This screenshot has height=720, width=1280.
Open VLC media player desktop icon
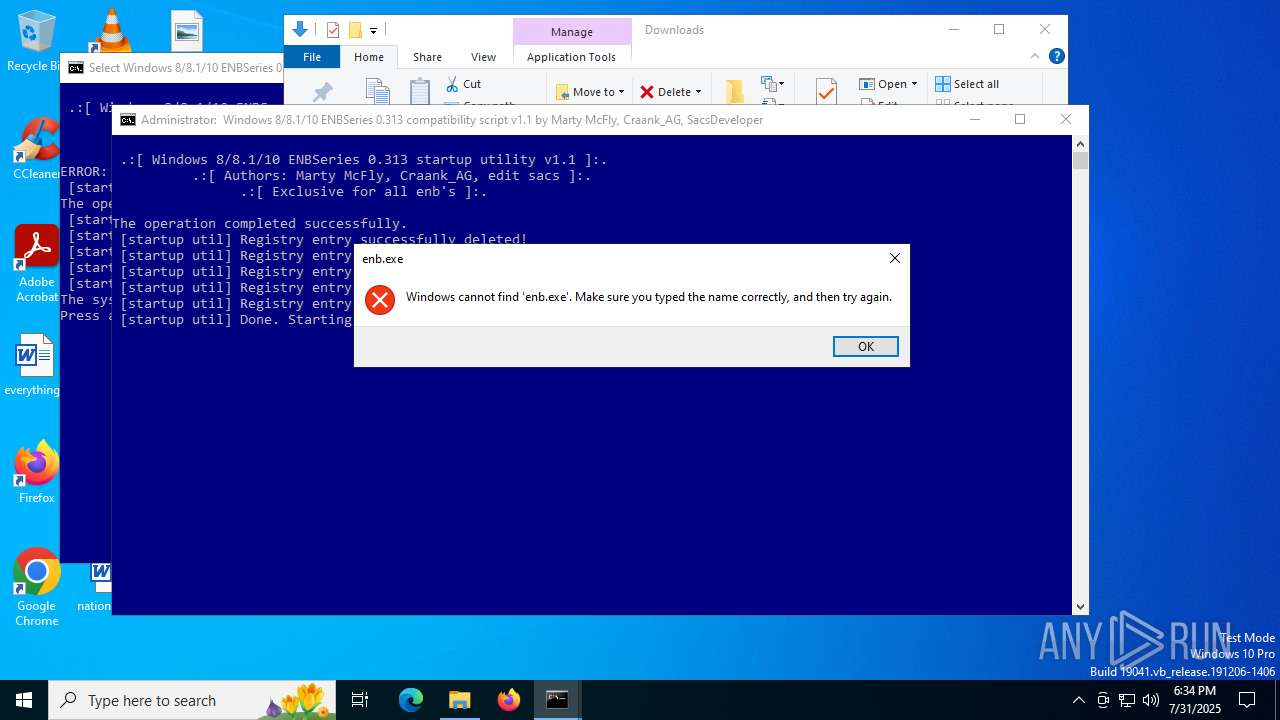pyautogui.click(x=111, y=30)
